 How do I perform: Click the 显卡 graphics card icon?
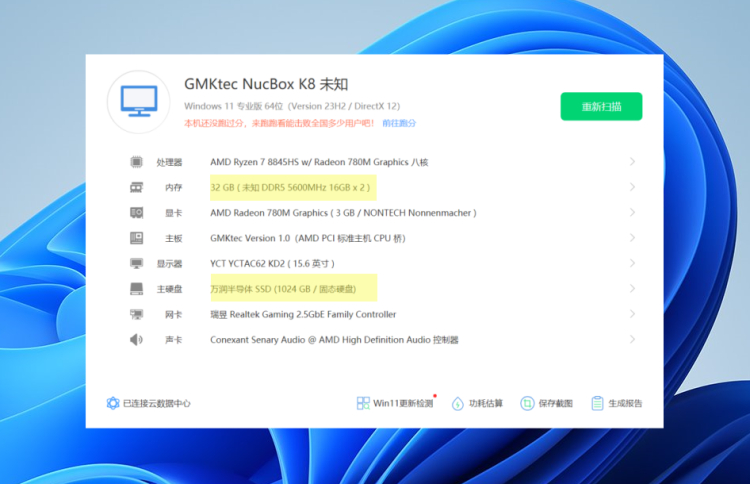136,213
